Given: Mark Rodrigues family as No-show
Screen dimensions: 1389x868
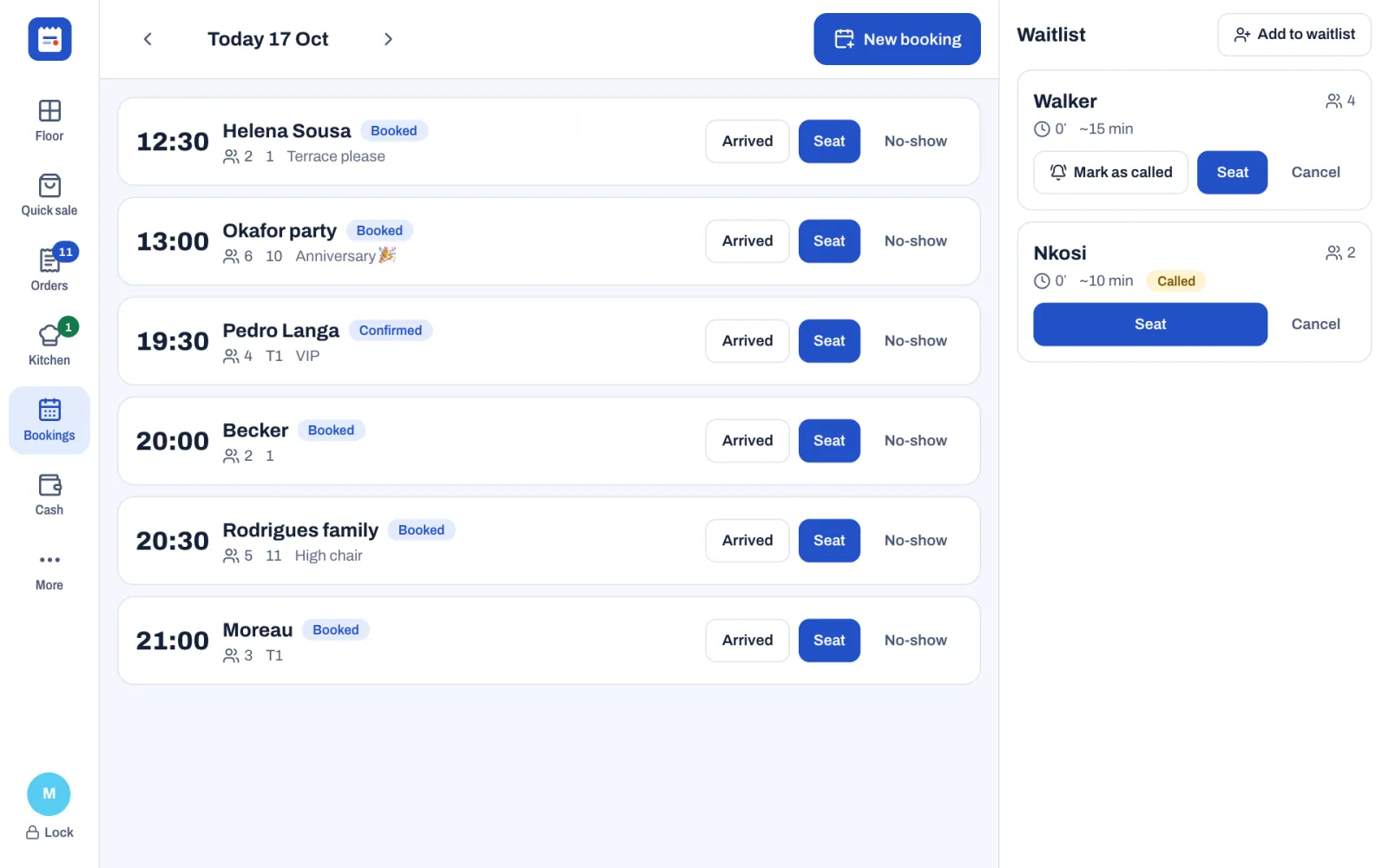Looking at the screenshot, I should [915, 541].
